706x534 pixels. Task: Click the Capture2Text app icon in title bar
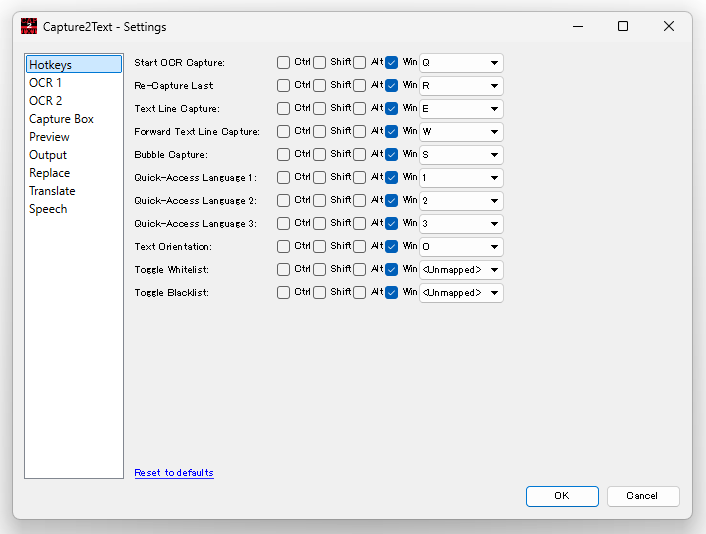click(29, 27)
